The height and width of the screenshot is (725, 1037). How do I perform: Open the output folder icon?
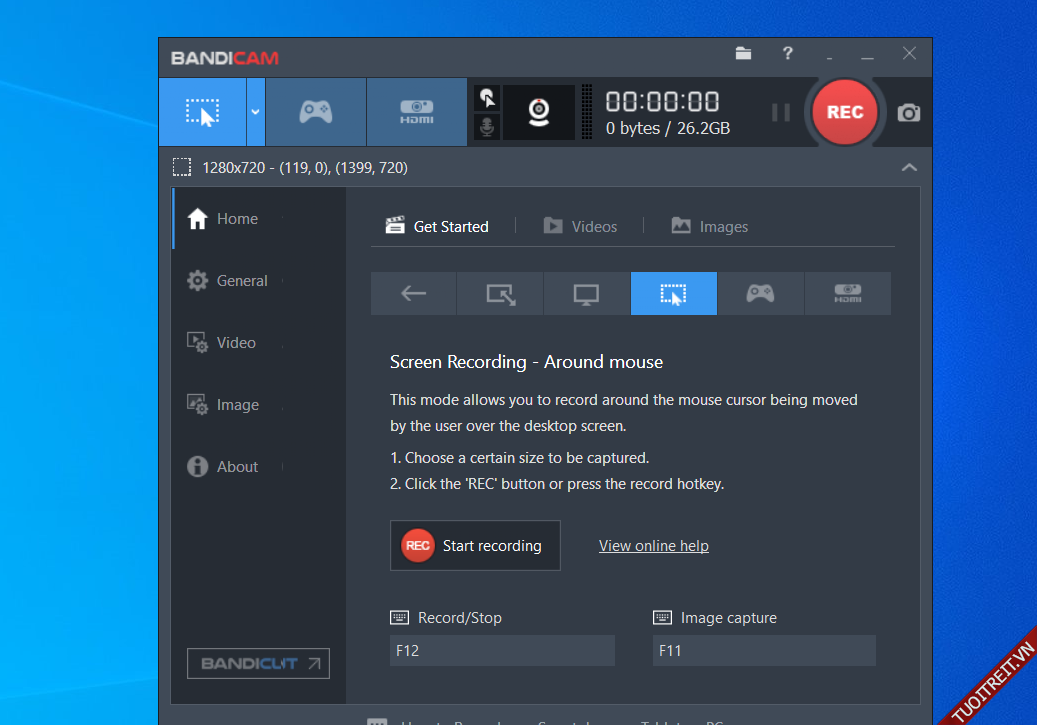[x=743, y=54]
